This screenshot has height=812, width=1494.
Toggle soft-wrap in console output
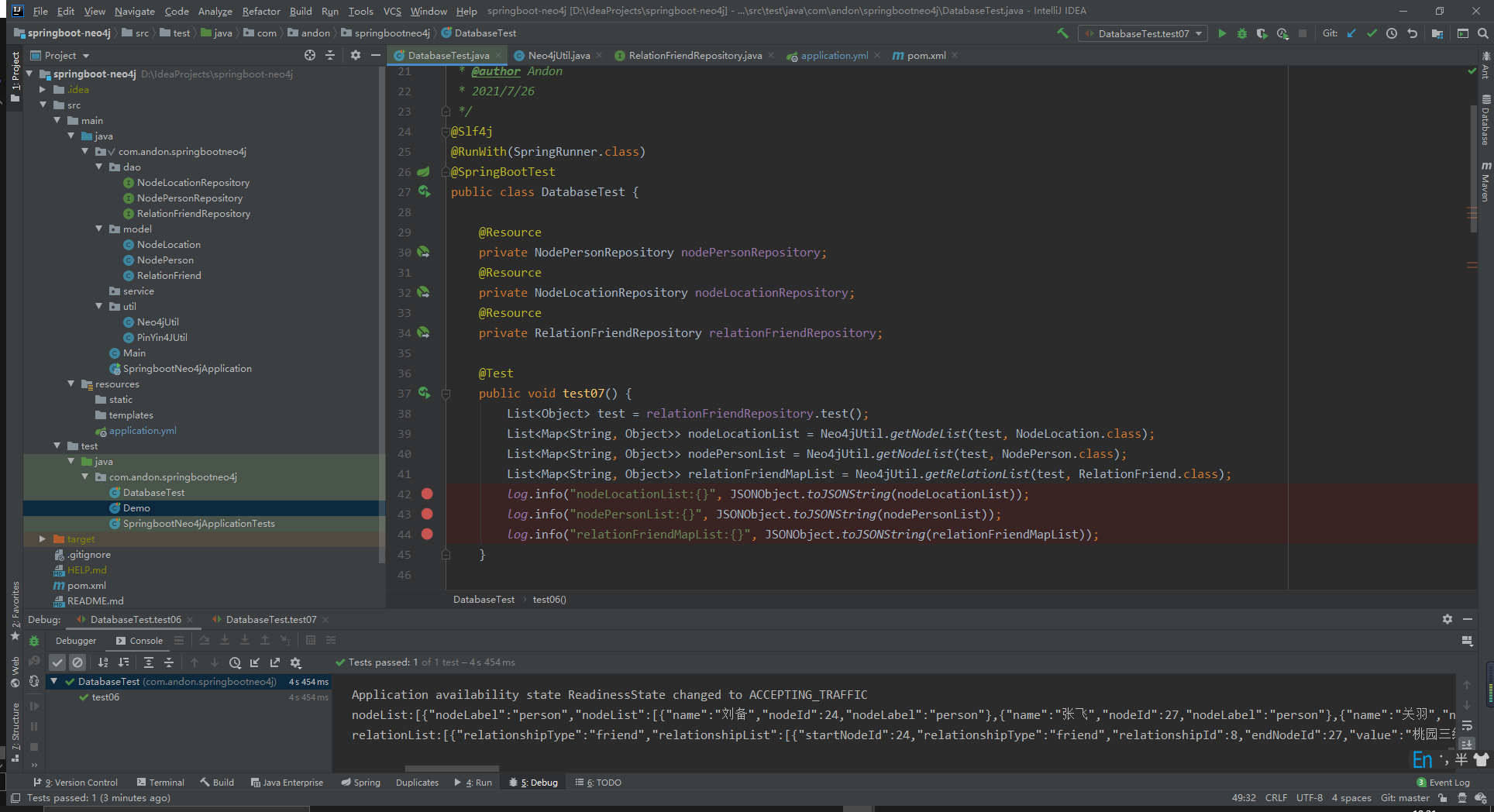point(1467,726)
